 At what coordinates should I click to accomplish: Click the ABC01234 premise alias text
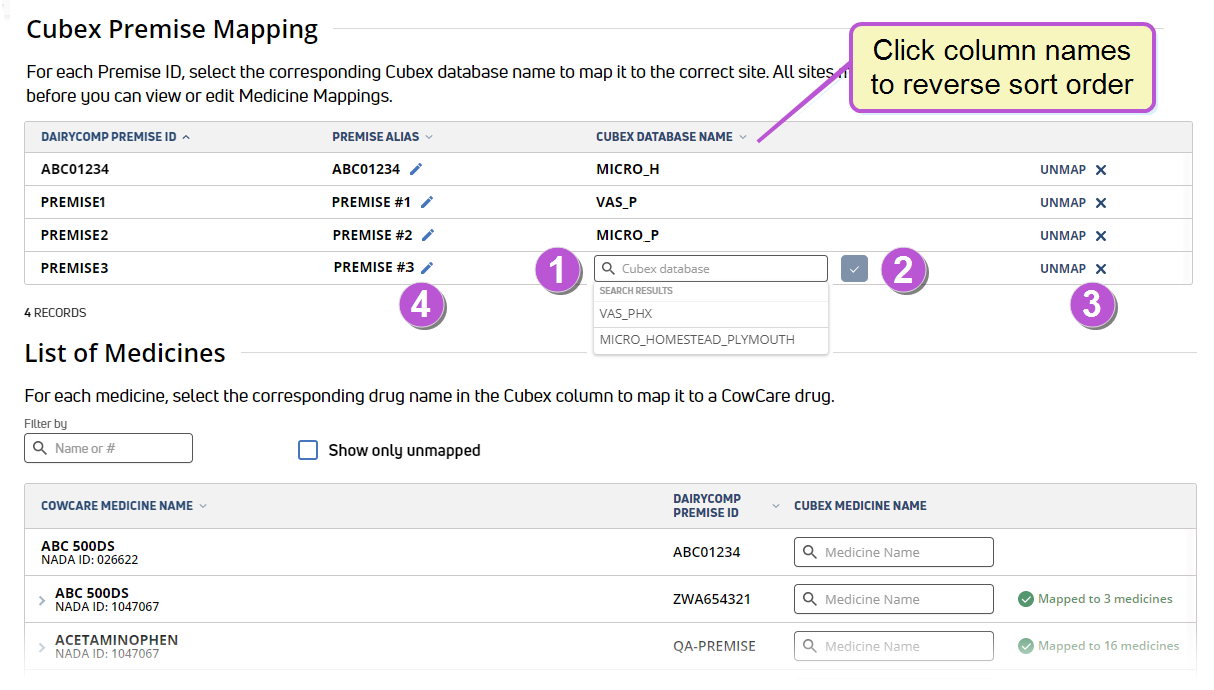(366, 169)
